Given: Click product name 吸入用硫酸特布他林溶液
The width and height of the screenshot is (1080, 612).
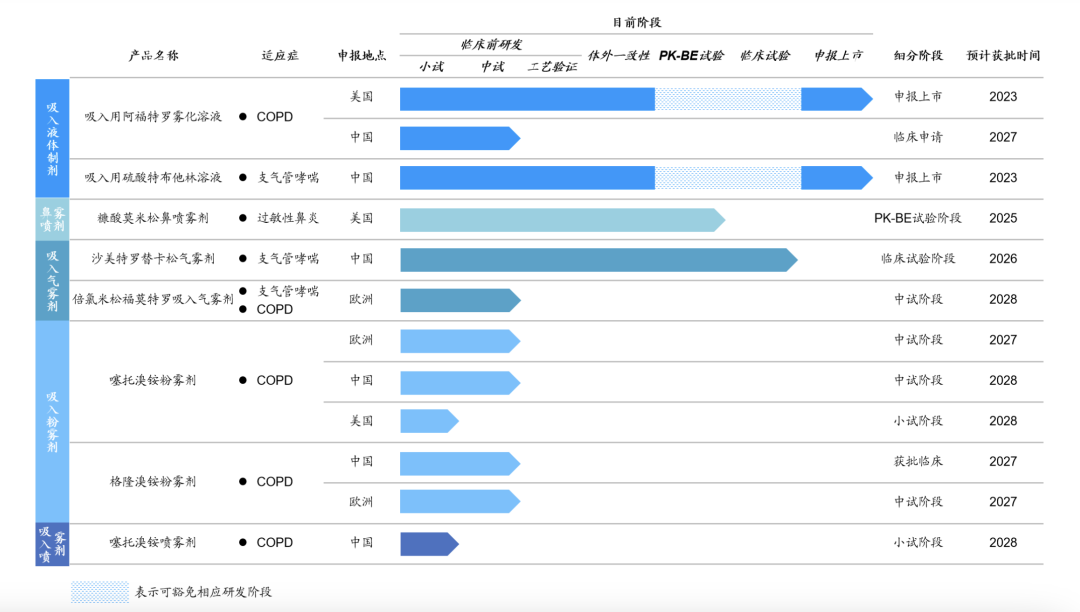Looking at the screenshot, I should 153,178.
